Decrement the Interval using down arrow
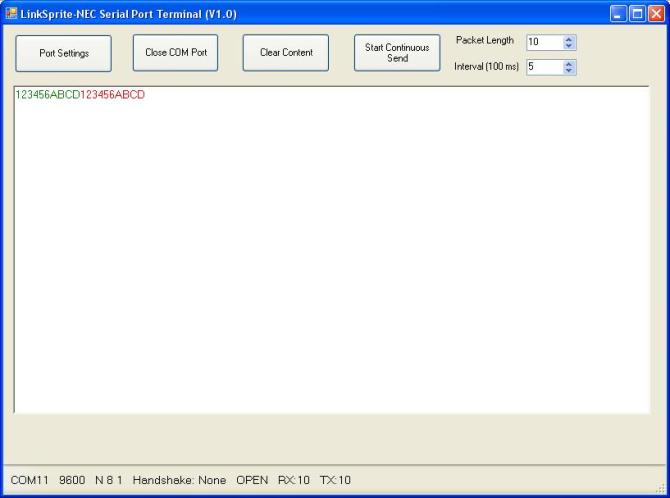 click(569, 71)
